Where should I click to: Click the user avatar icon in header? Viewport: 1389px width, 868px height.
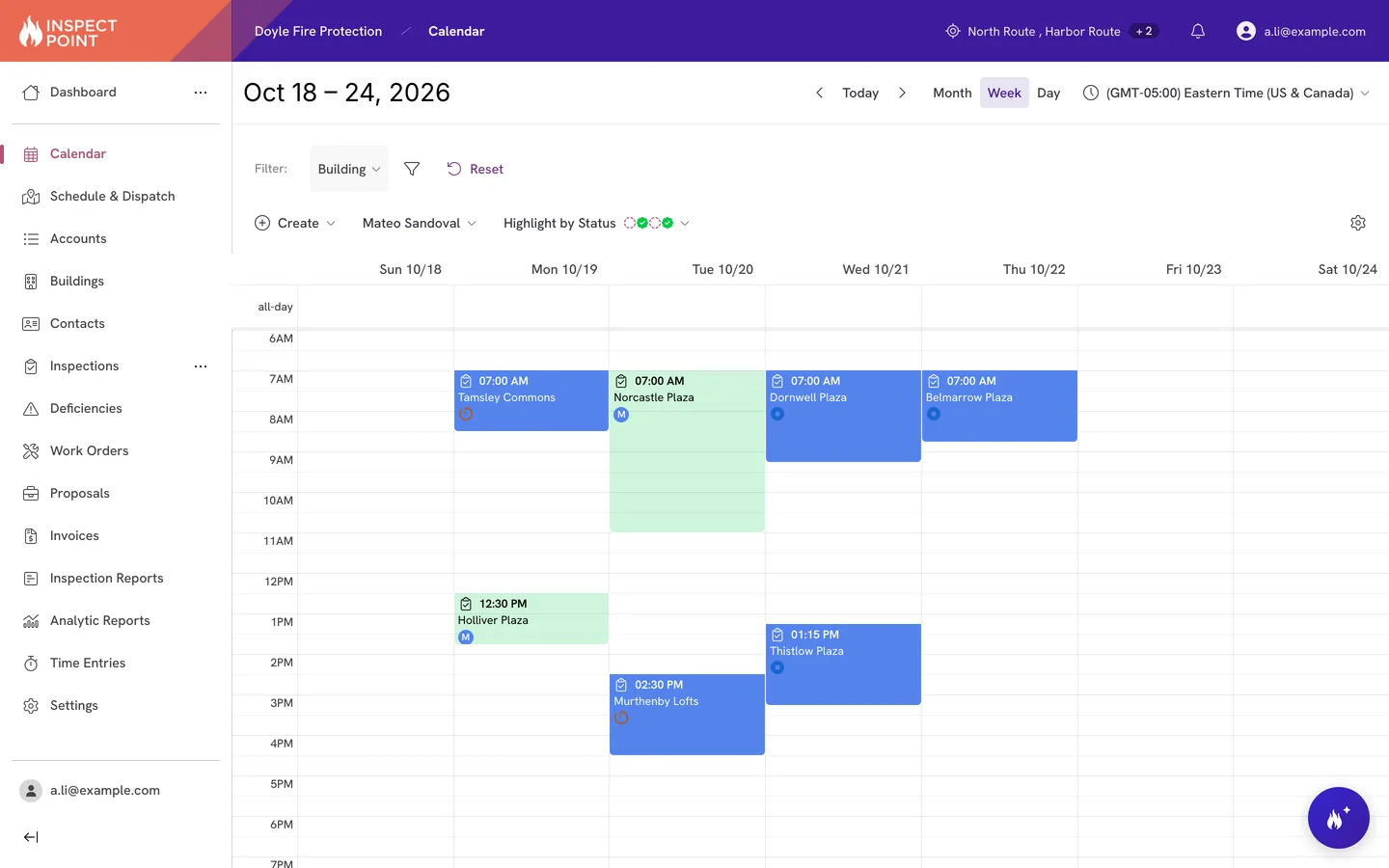(1246, 31)
